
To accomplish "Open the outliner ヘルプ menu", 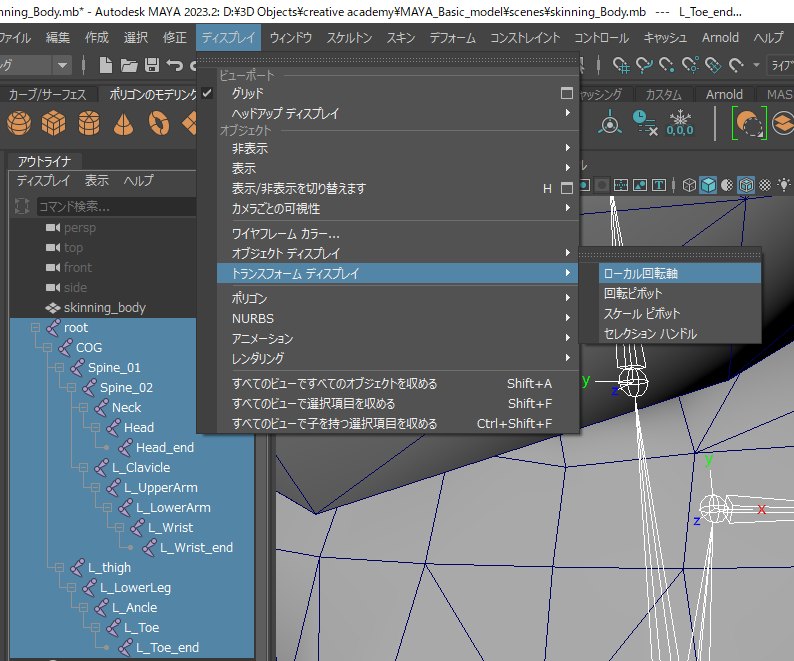I will click(138, 180).
